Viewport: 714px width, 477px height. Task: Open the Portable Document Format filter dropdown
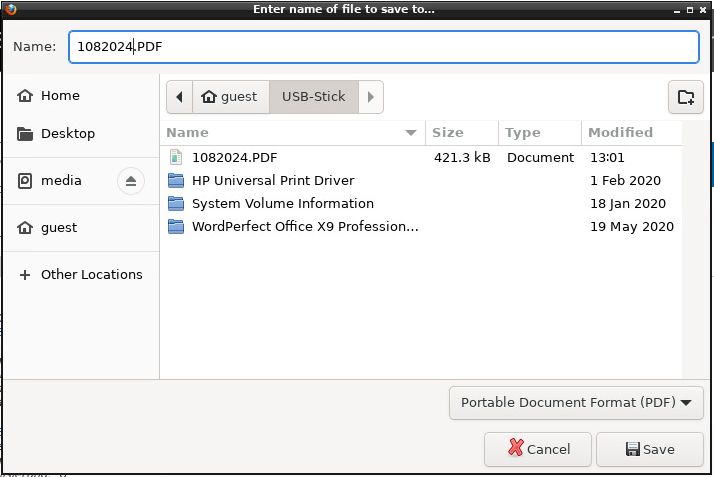pyautogui.click(x=576, y=403)
